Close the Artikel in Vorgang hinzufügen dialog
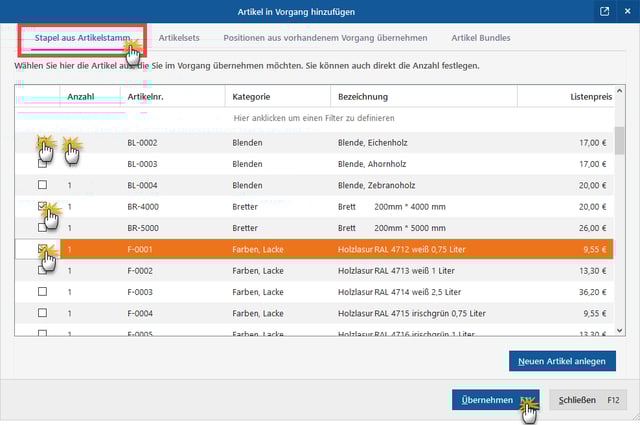Image resolution: width=640 pixels, height=425 pixels. [627, 12]
